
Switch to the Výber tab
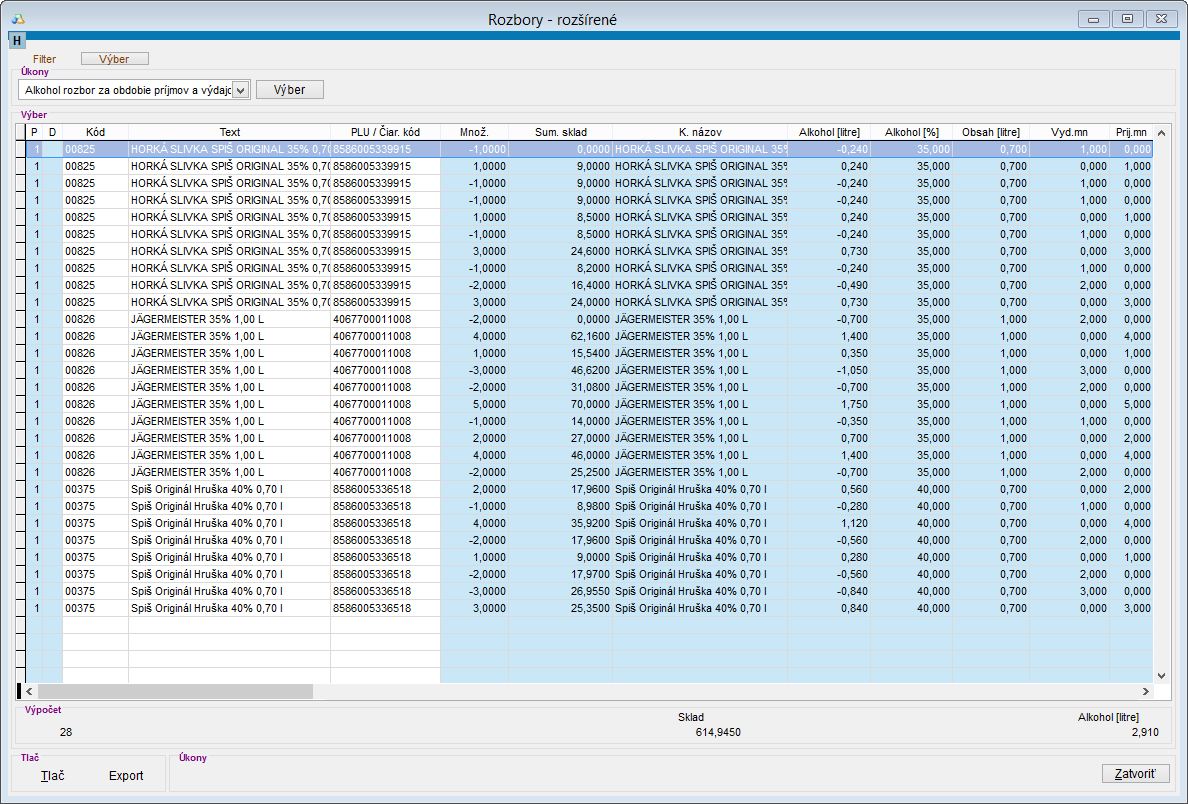pos(114,60)
